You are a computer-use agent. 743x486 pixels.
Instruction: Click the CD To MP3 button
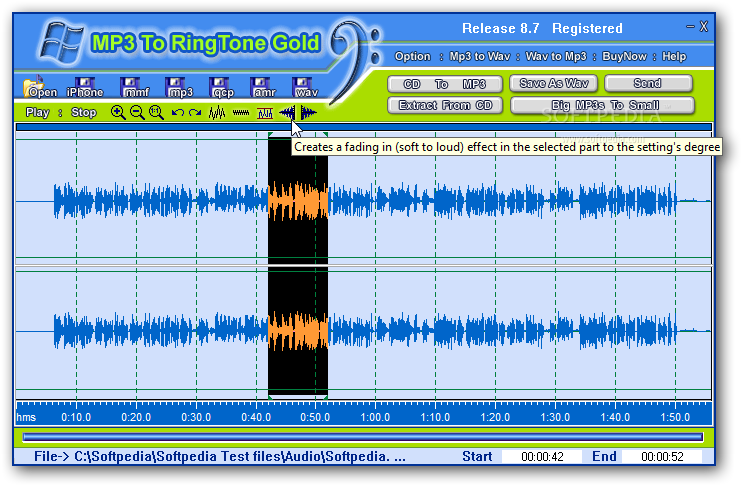pyautogui.click(x=444, y=84)
